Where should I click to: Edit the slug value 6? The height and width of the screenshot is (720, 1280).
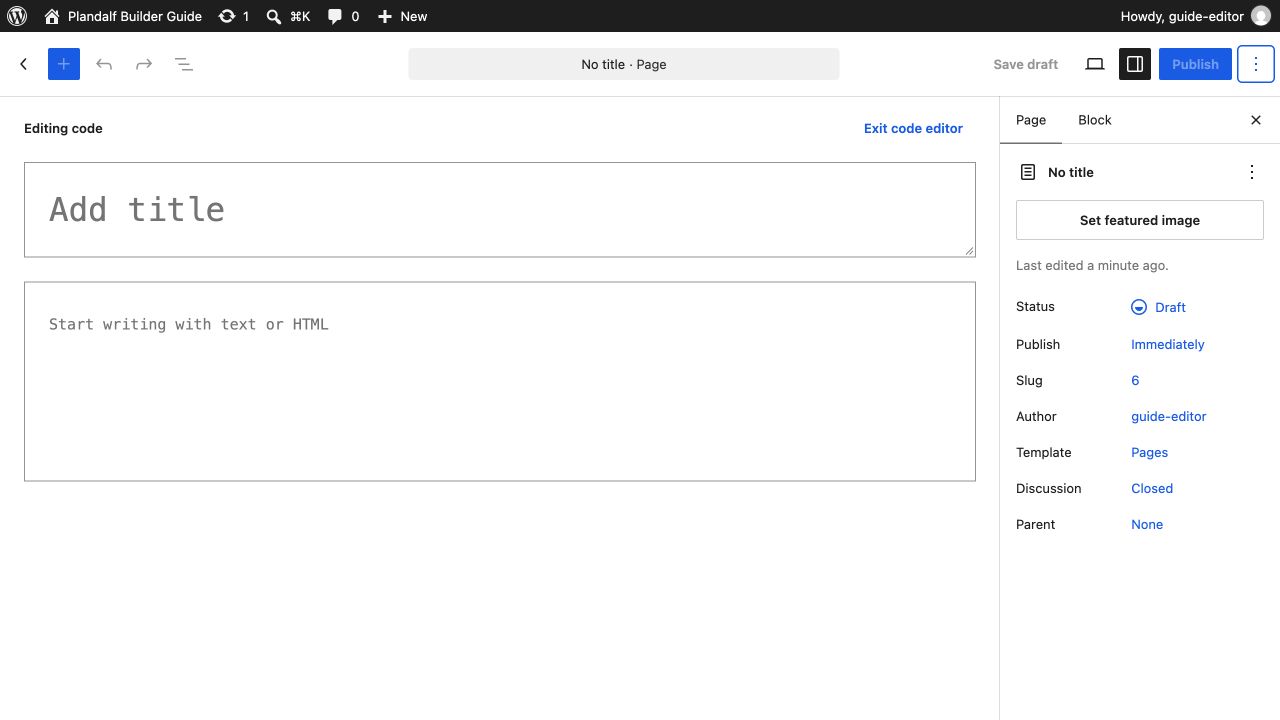tap(1135, 380)
